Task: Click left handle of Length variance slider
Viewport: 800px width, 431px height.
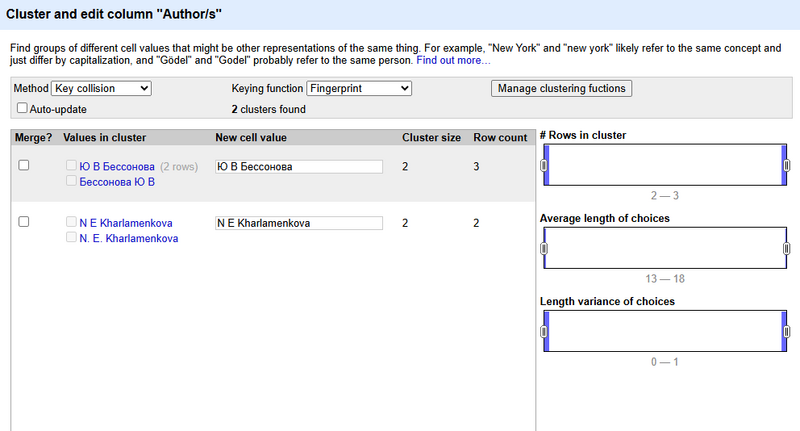Action: (x=544, y=331)
